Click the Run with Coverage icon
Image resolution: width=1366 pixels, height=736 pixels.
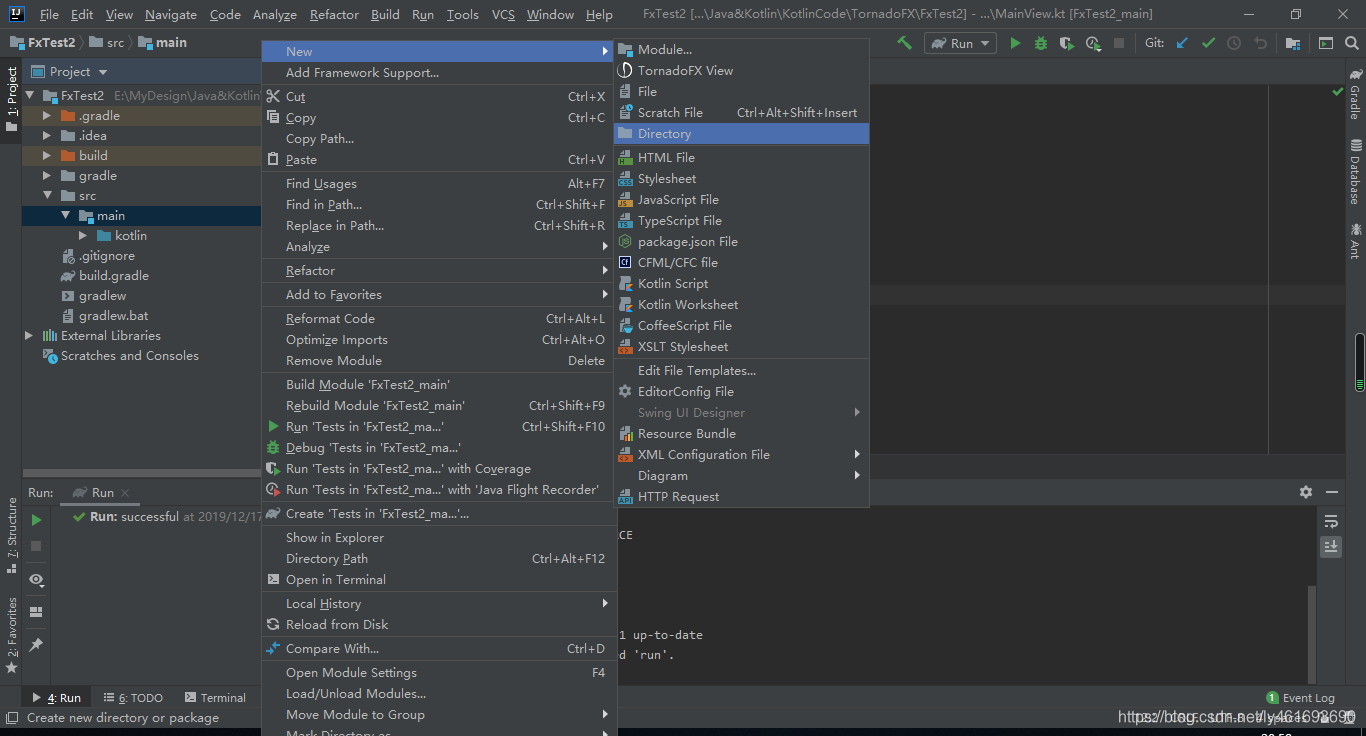pos(1067,43)
